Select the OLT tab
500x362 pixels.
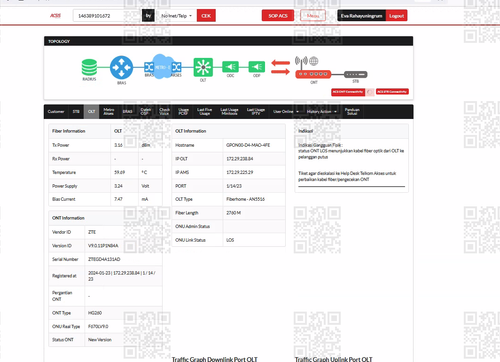click(91, 112)
